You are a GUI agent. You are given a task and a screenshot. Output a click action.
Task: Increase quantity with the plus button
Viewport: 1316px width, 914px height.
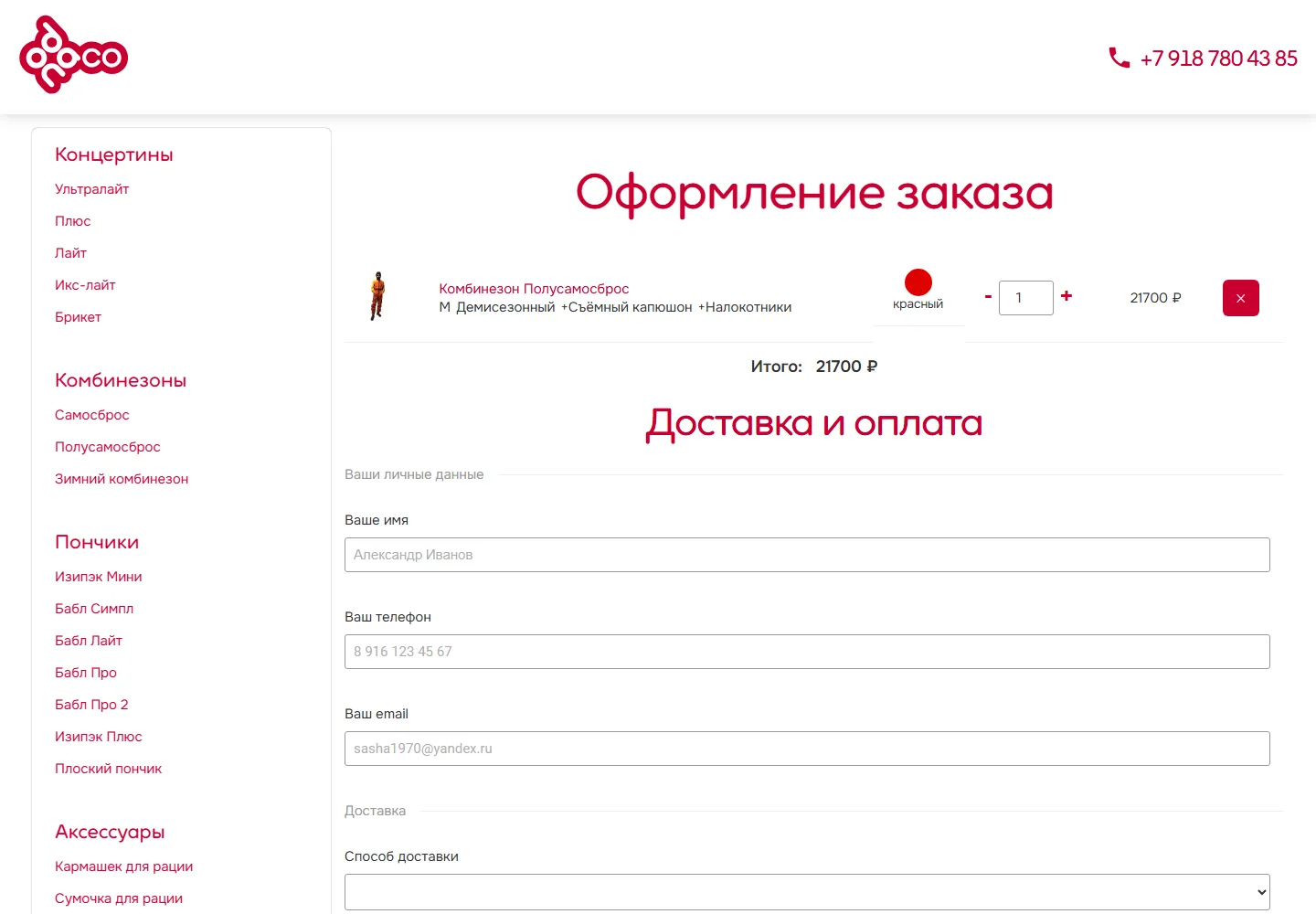pyautogui.click(x=1067, y=296)
